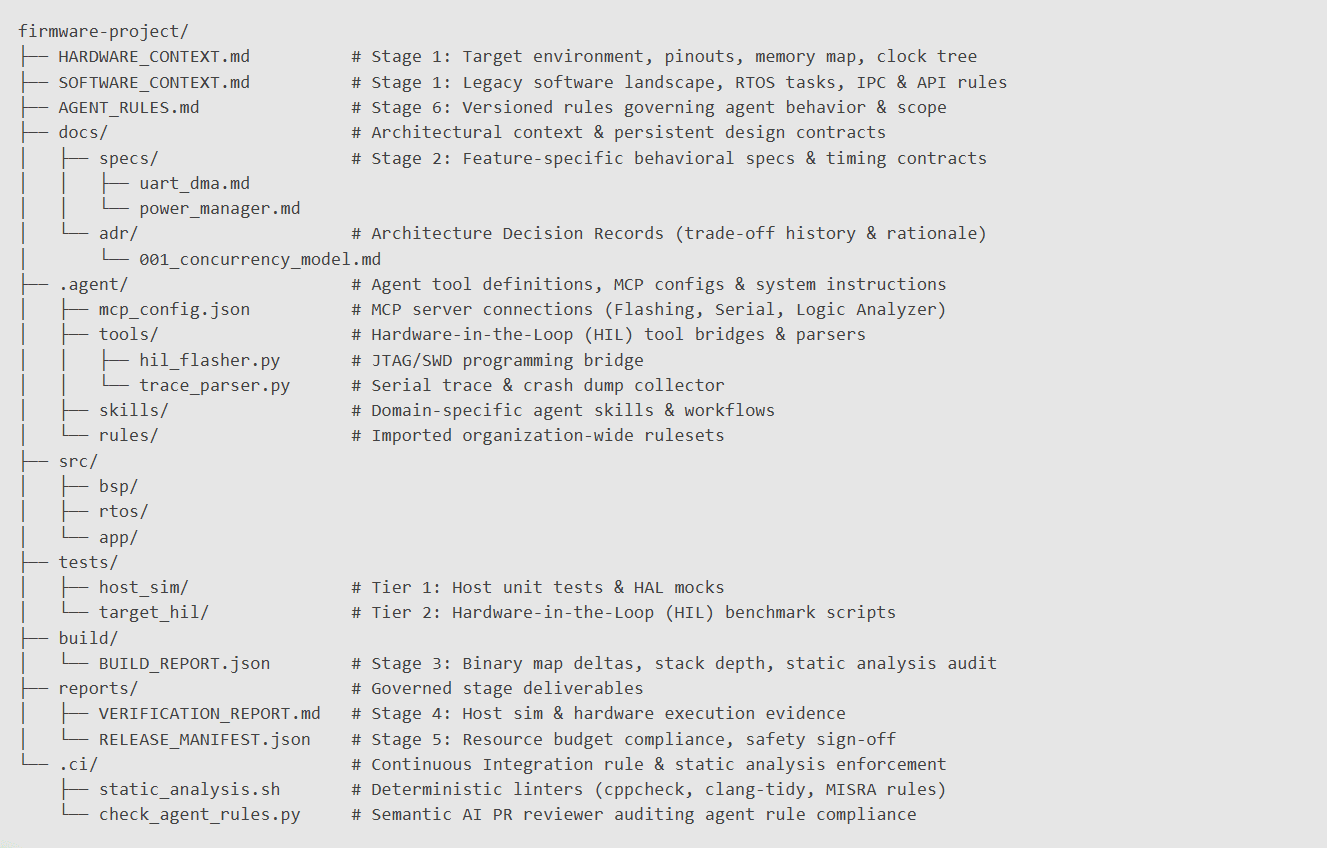Collapse the specs/ directory
This screenshot has height=848, width=1327.
128,158
